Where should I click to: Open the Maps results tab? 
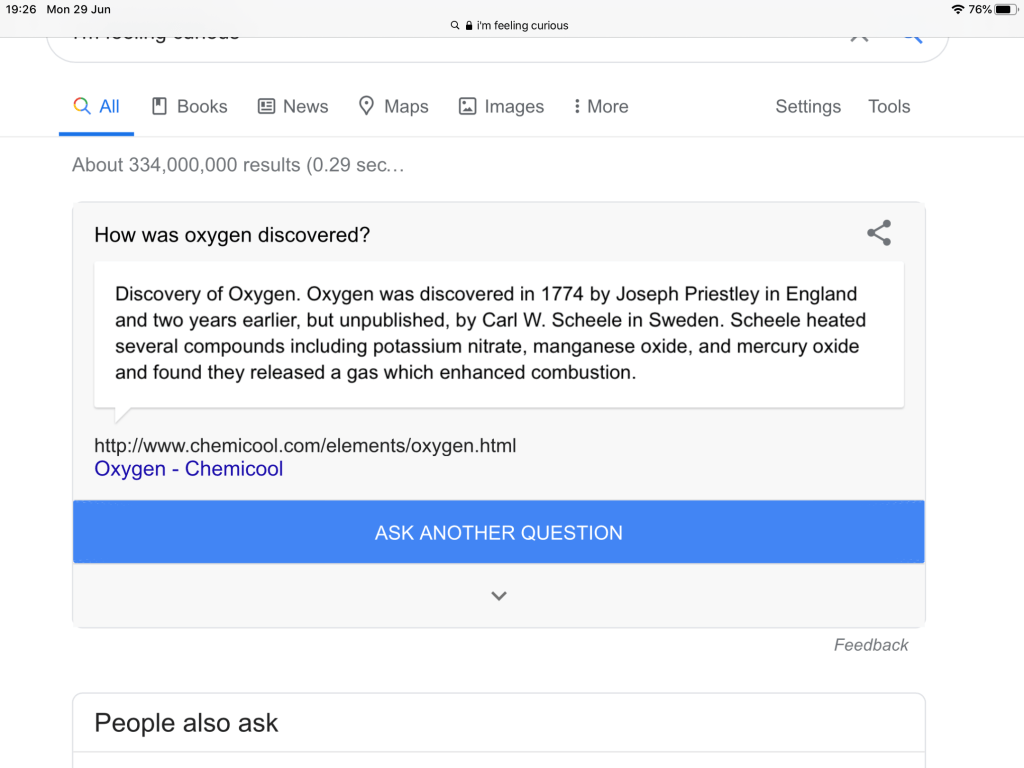click(x=393, y=106)
